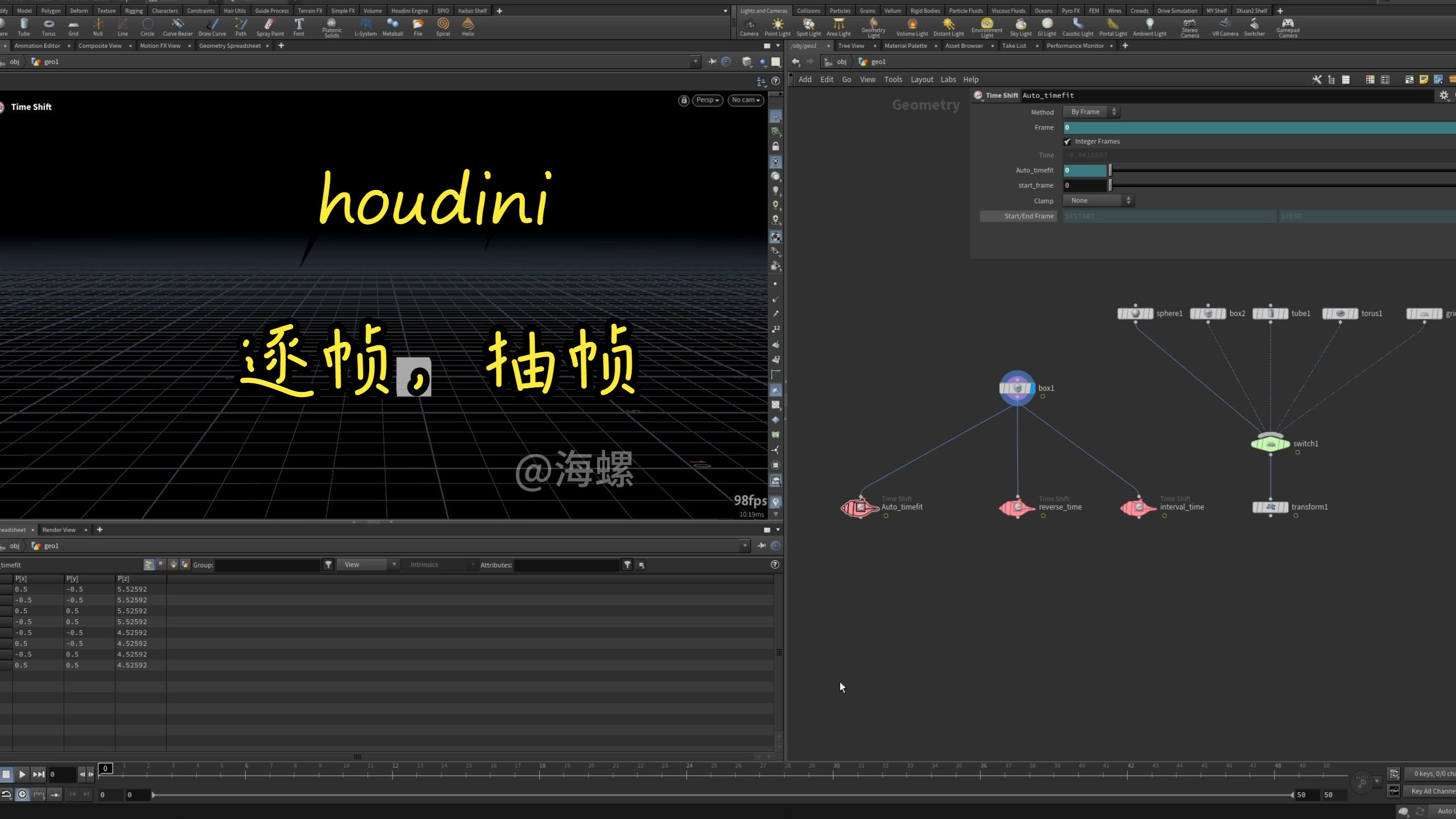Select the Platonic Solids tool
The width and height of the screenshot is (1456, 819).
pos(332,28)
